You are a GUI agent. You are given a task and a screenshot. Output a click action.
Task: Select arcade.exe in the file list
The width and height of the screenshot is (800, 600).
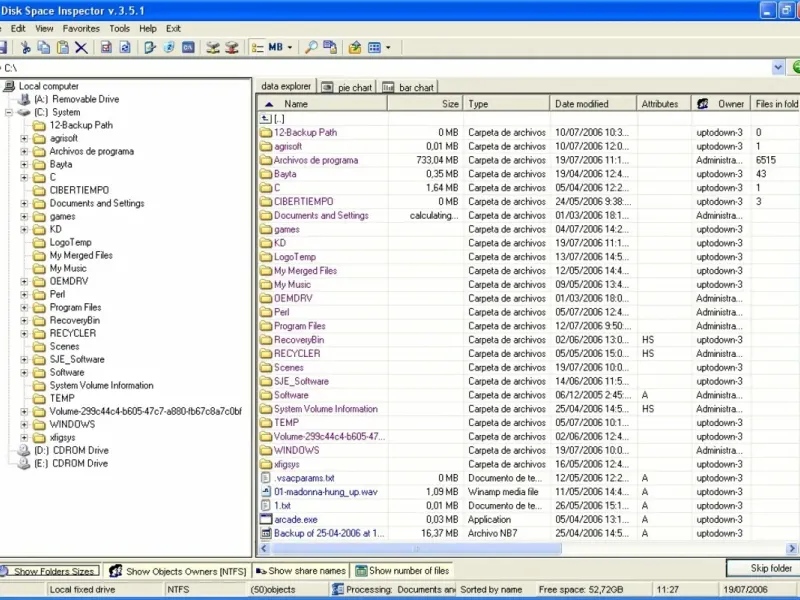[x=295, y=519]
